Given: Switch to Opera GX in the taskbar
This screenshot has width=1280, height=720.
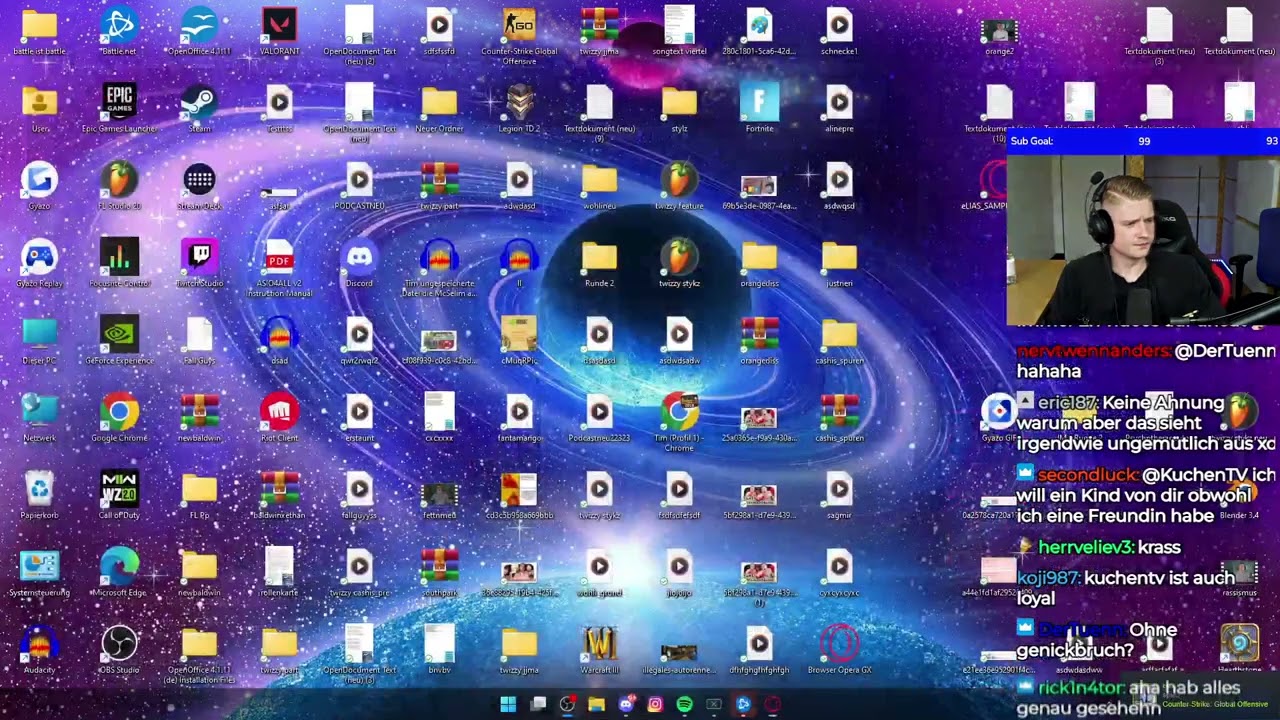Looking at the screenshot, I should pyautogui.click(x=772, y=704).
